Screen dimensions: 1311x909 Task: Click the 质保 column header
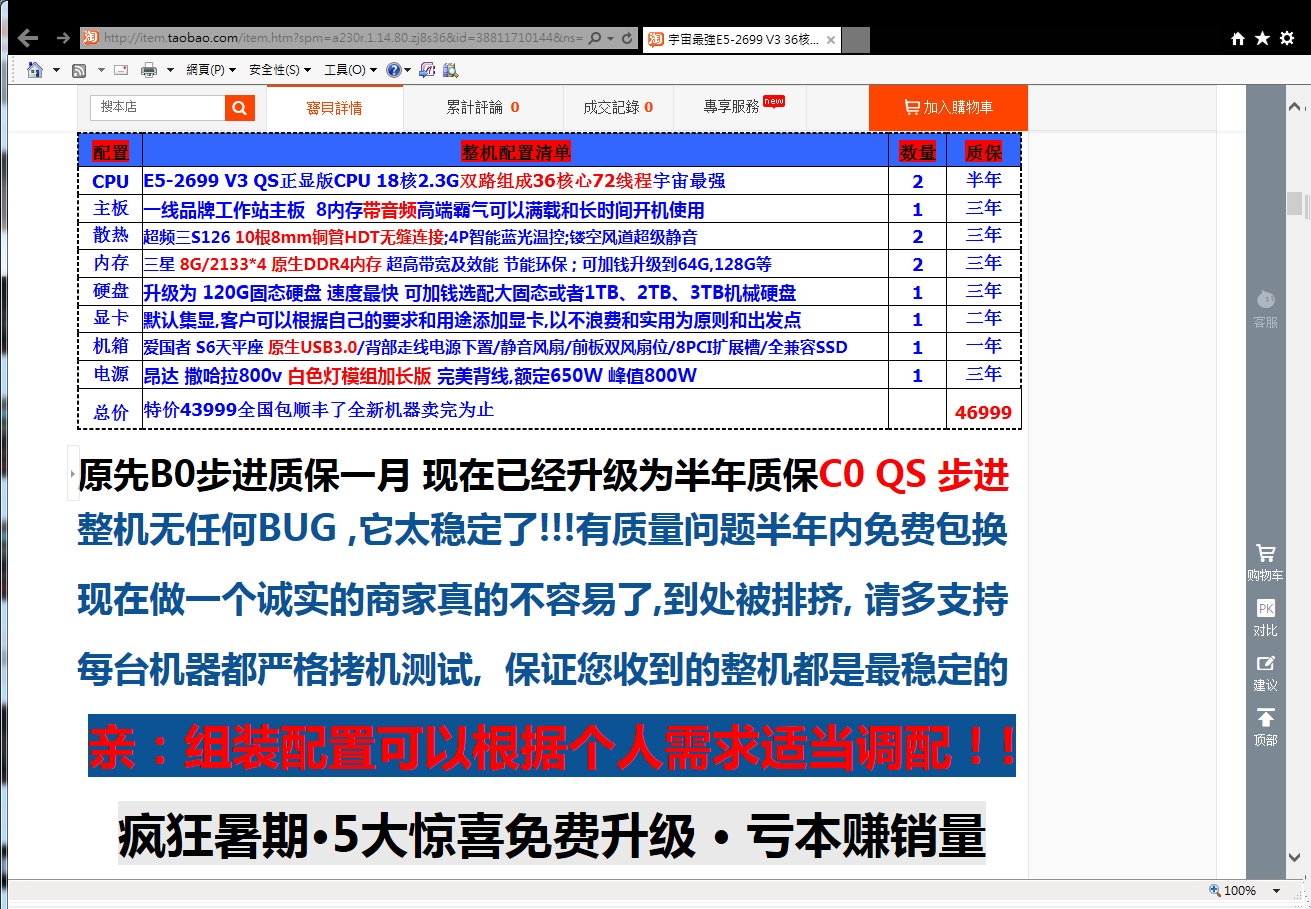click(x=983, y=152)
